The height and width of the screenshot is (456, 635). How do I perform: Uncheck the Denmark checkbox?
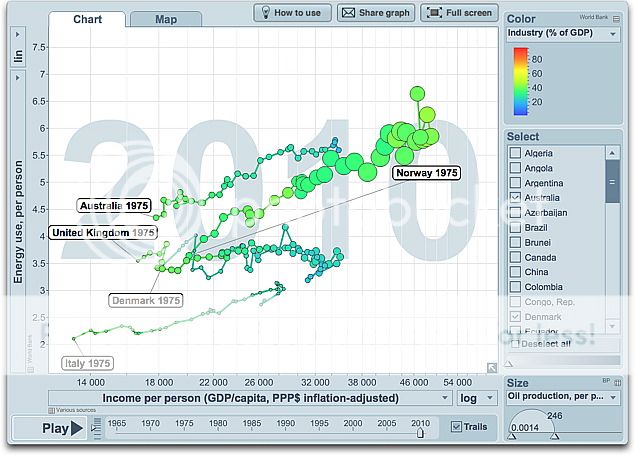pos(515,316)
